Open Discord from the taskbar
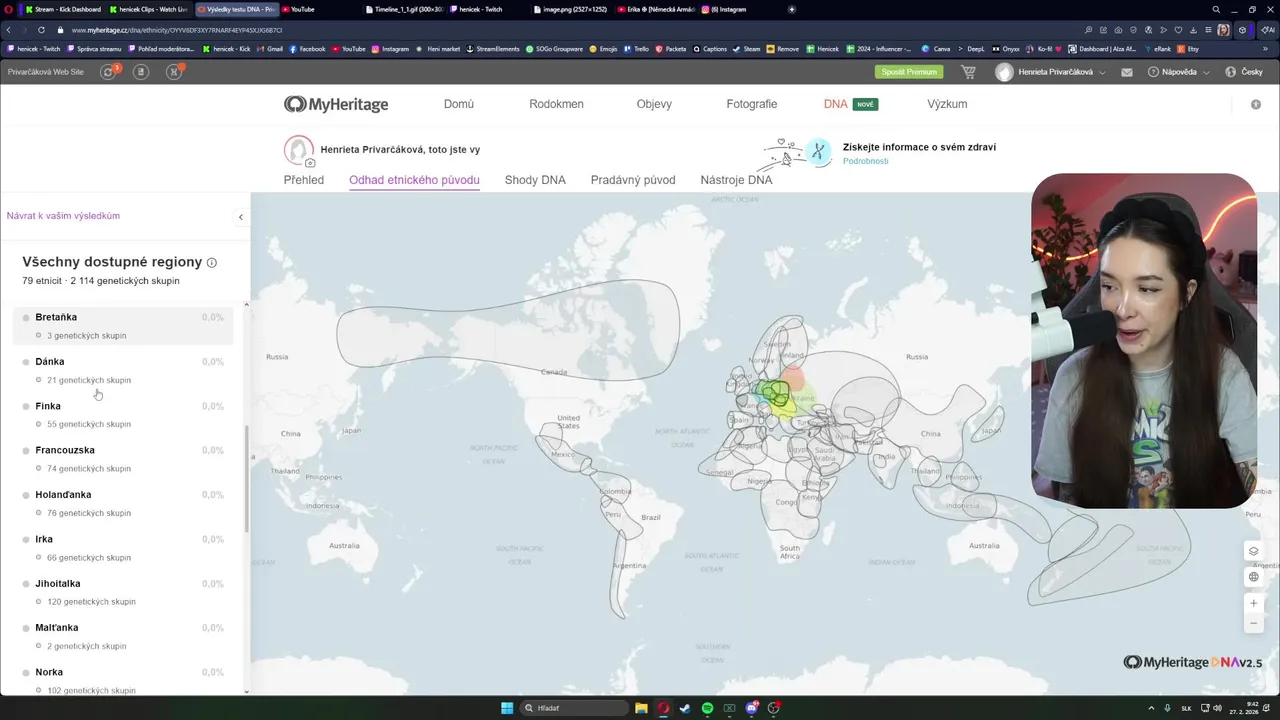Screen dimensions: 1280x720 coord(752,708)
